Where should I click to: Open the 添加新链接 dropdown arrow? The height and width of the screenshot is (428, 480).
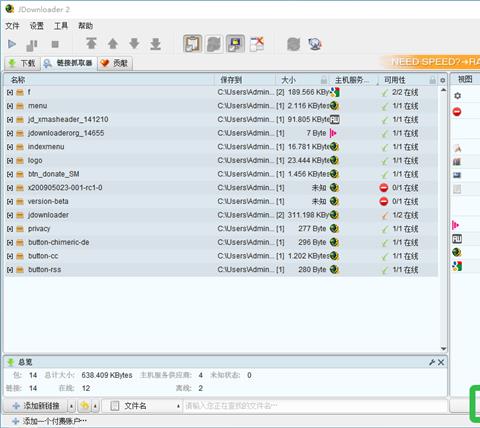(71, 406)
